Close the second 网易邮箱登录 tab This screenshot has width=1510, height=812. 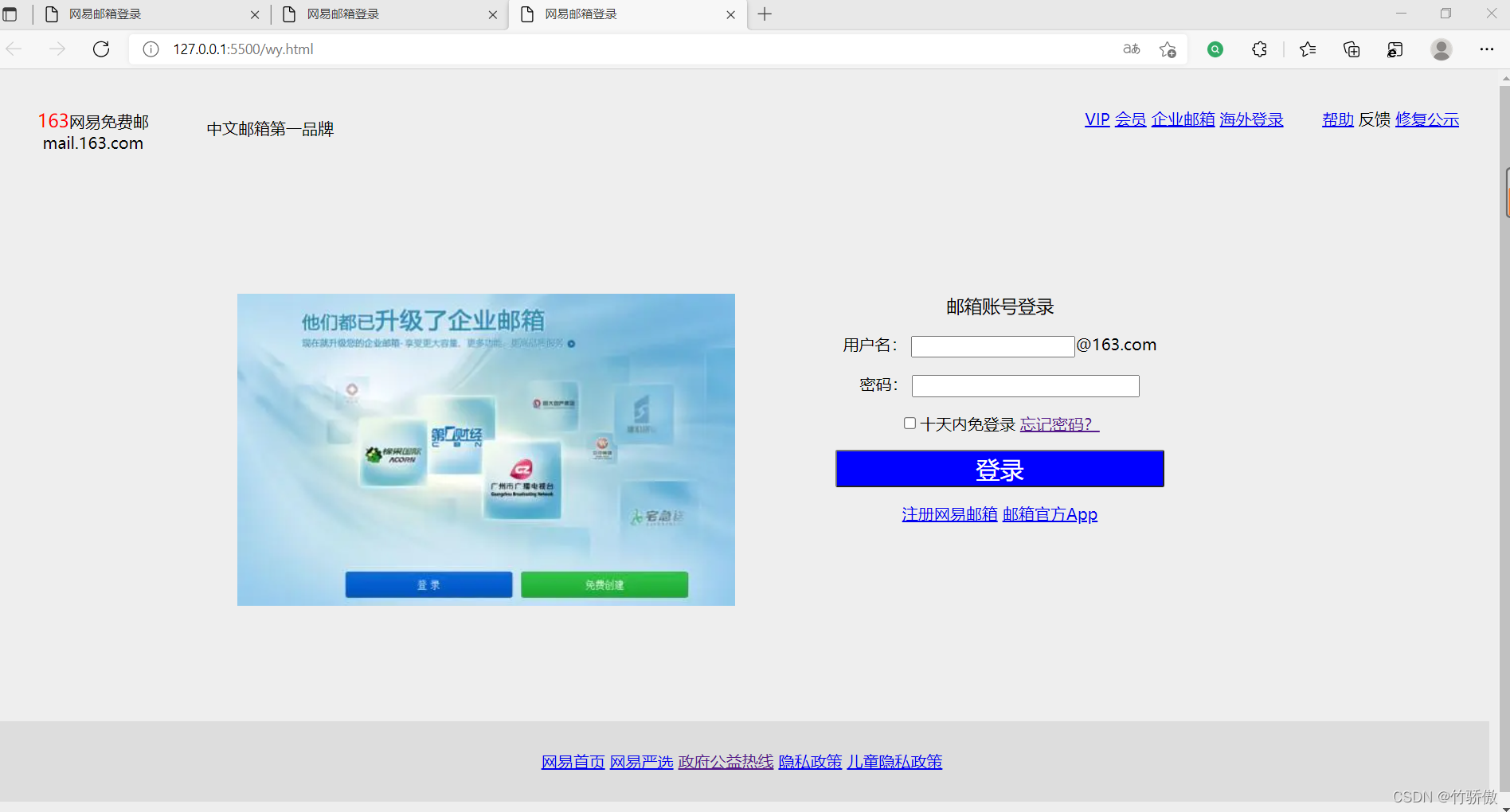pyautogui.click(x=493, y=14)
